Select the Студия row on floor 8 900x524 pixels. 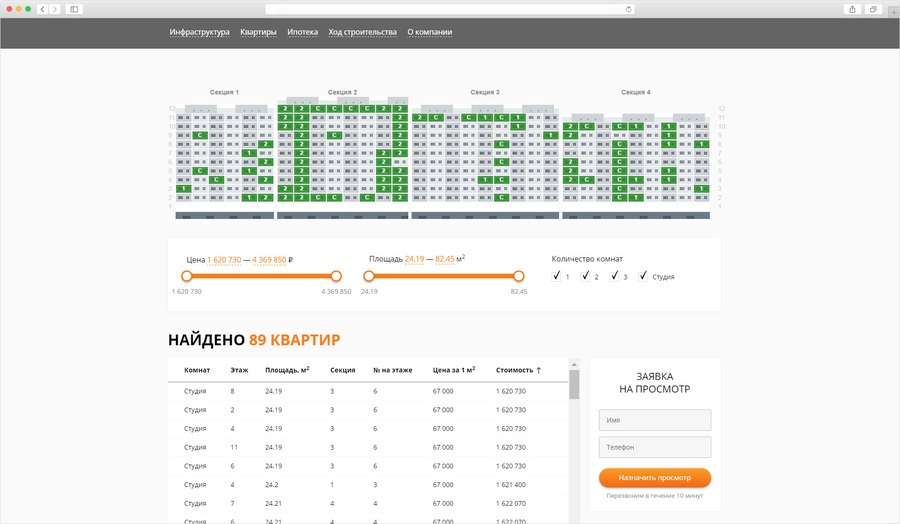tap(368, 391)
